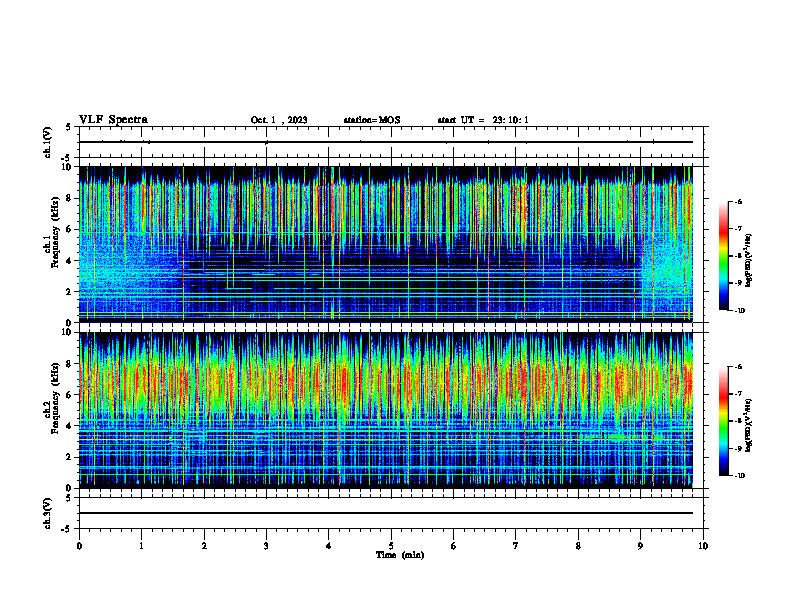Click time axis tick label "4"

click(328, 546)
